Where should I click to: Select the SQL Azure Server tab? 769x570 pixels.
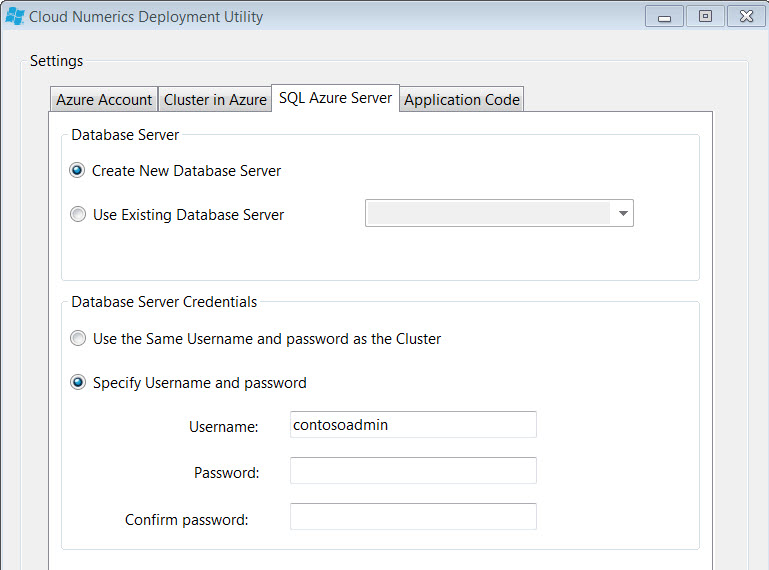[x=335, y=98]
